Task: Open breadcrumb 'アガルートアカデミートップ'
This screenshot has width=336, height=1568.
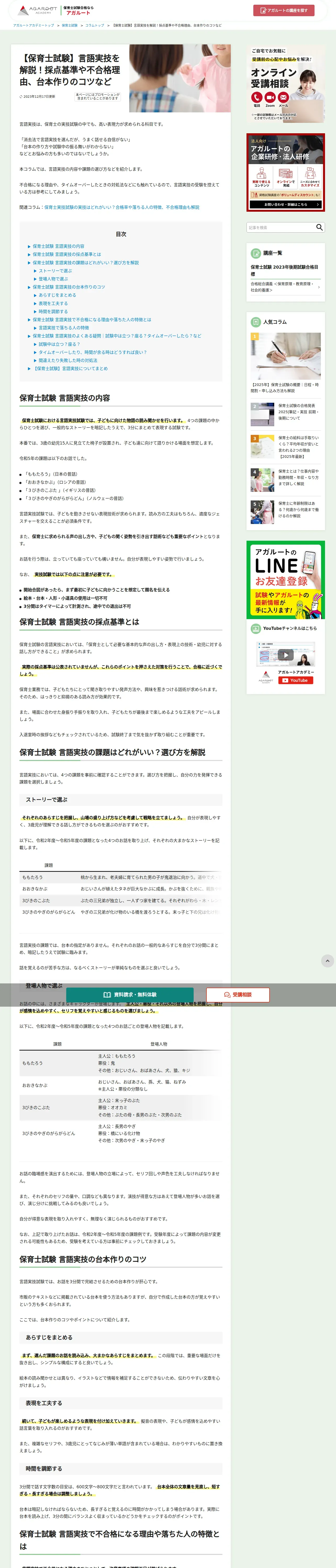Action: 33,26
